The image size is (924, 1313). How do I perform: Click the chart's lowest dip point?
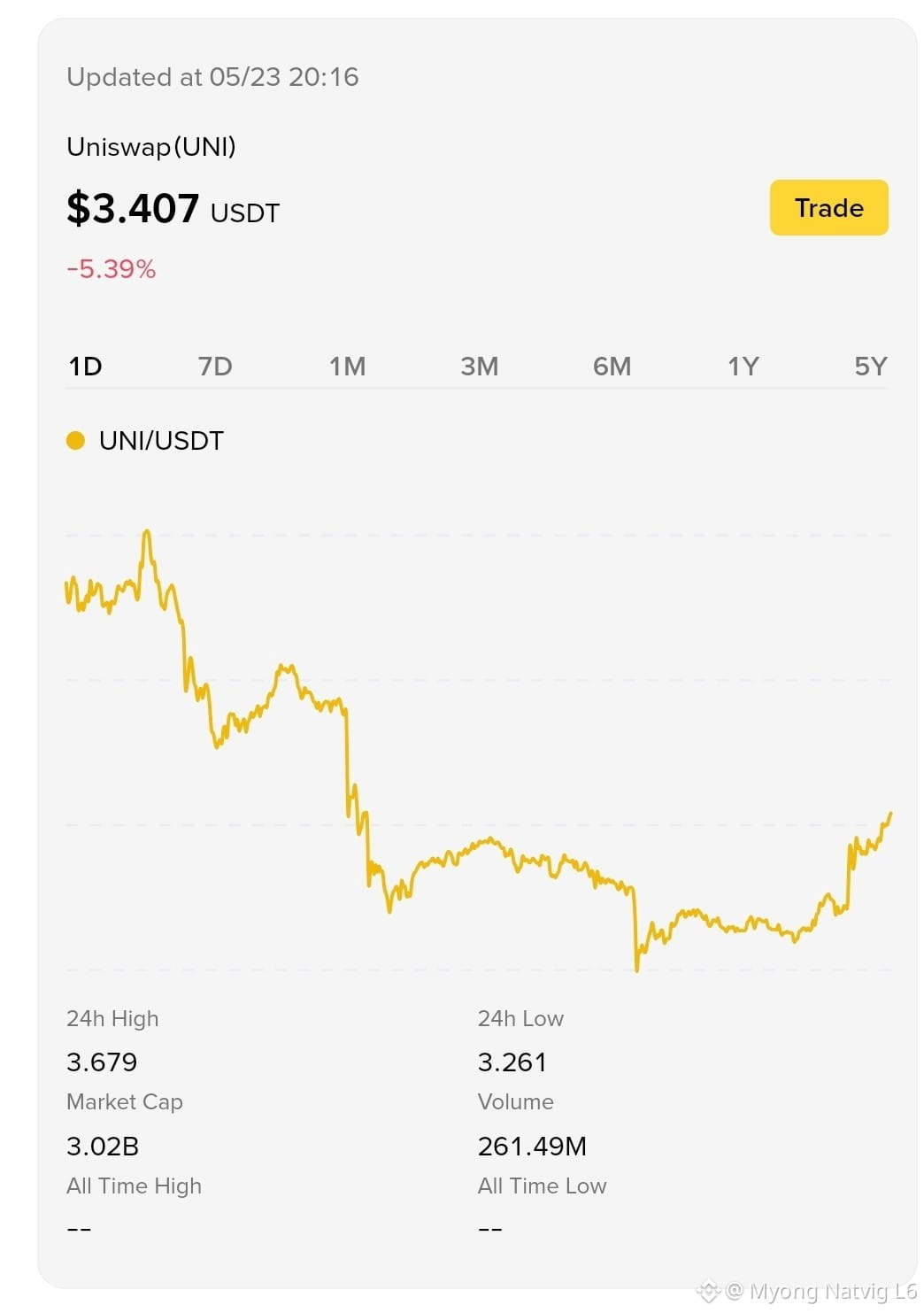click(636, 969)
